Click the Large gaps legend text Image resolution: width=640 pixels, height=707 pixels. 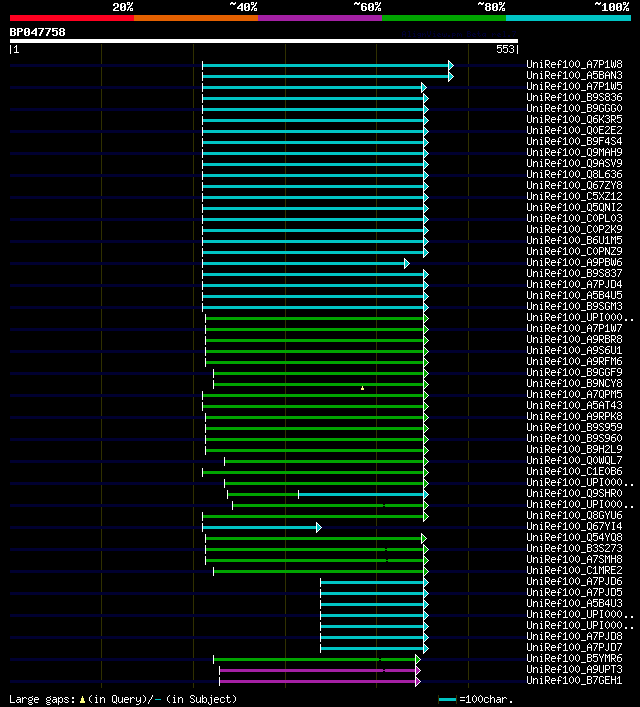coord(123,699)
